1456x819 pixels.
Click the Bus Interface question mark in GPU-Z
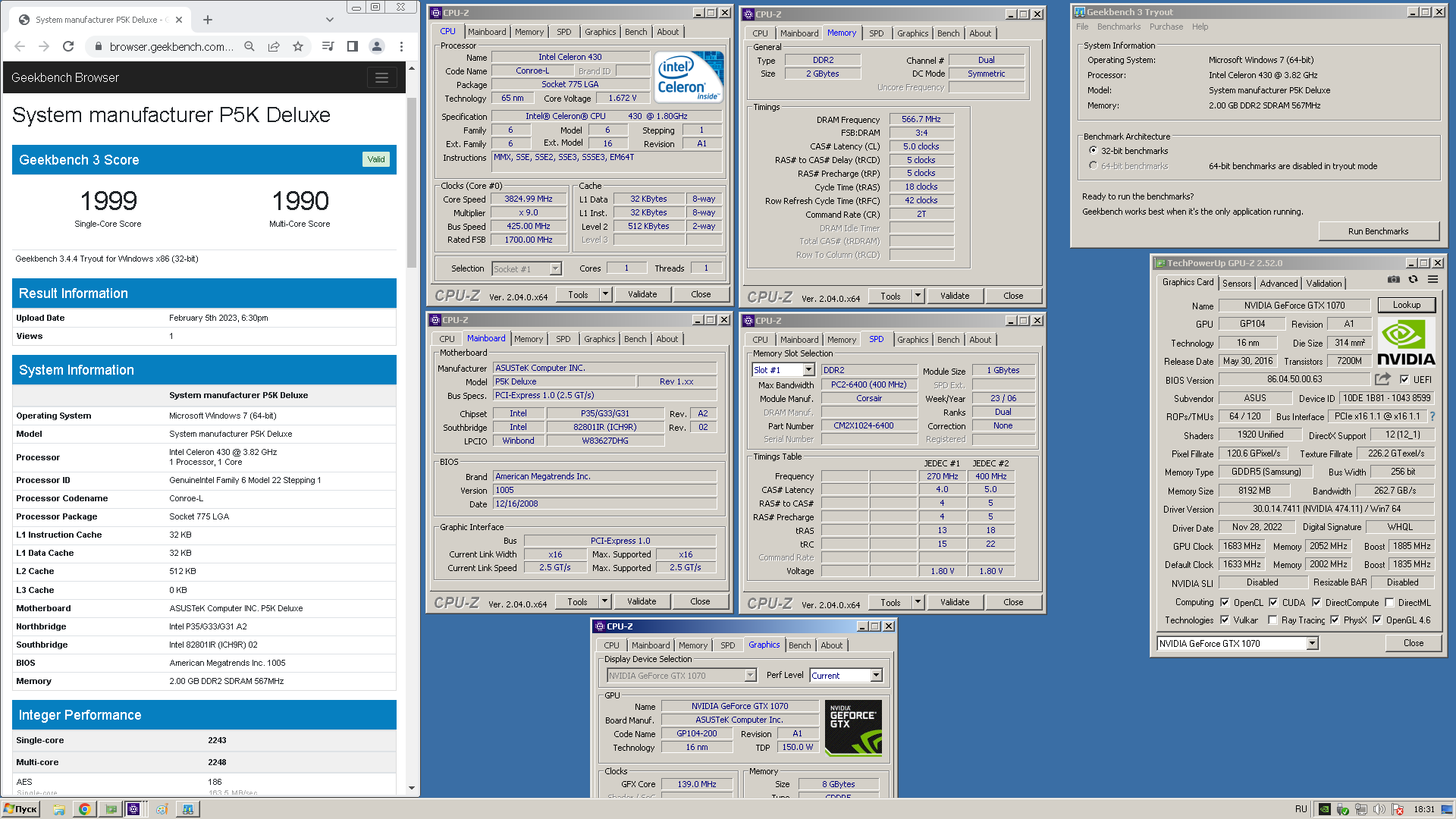coord(1432,416)
